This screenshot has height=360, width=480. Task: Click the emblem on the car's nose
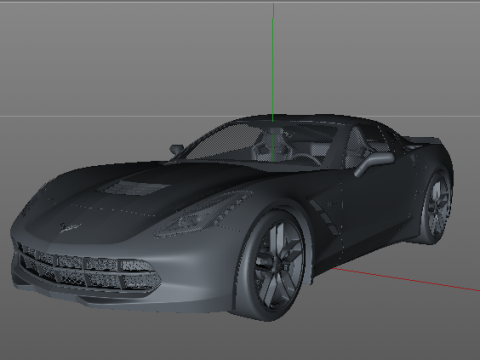[x=70, y=227]
